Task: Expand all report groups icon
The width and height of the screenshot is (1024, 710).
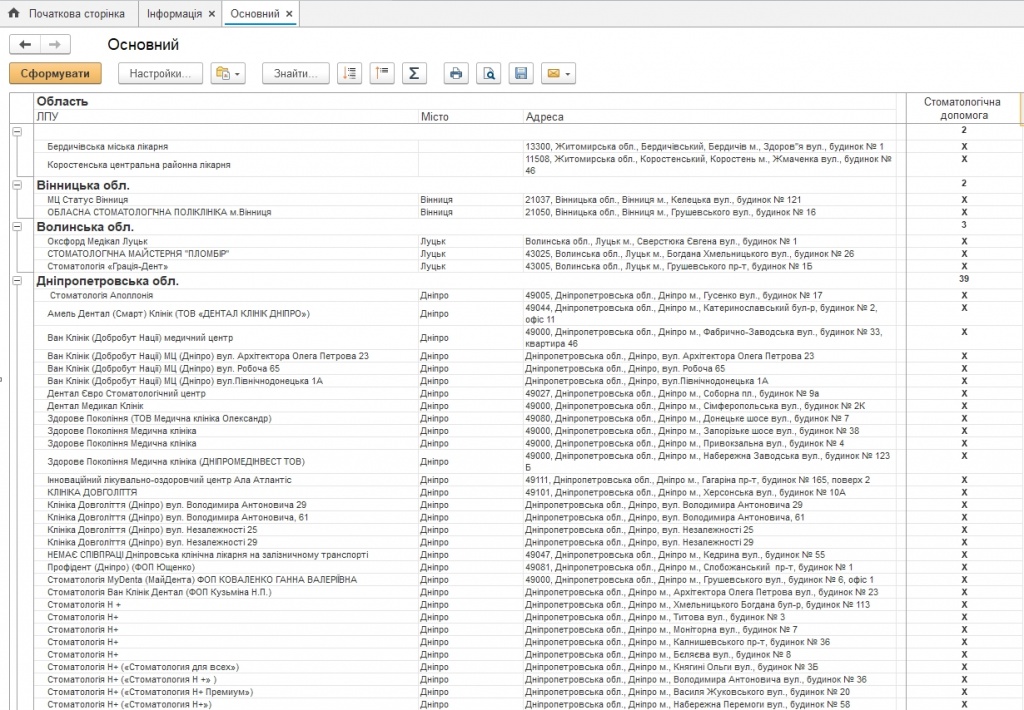Action: pos(349,73)
